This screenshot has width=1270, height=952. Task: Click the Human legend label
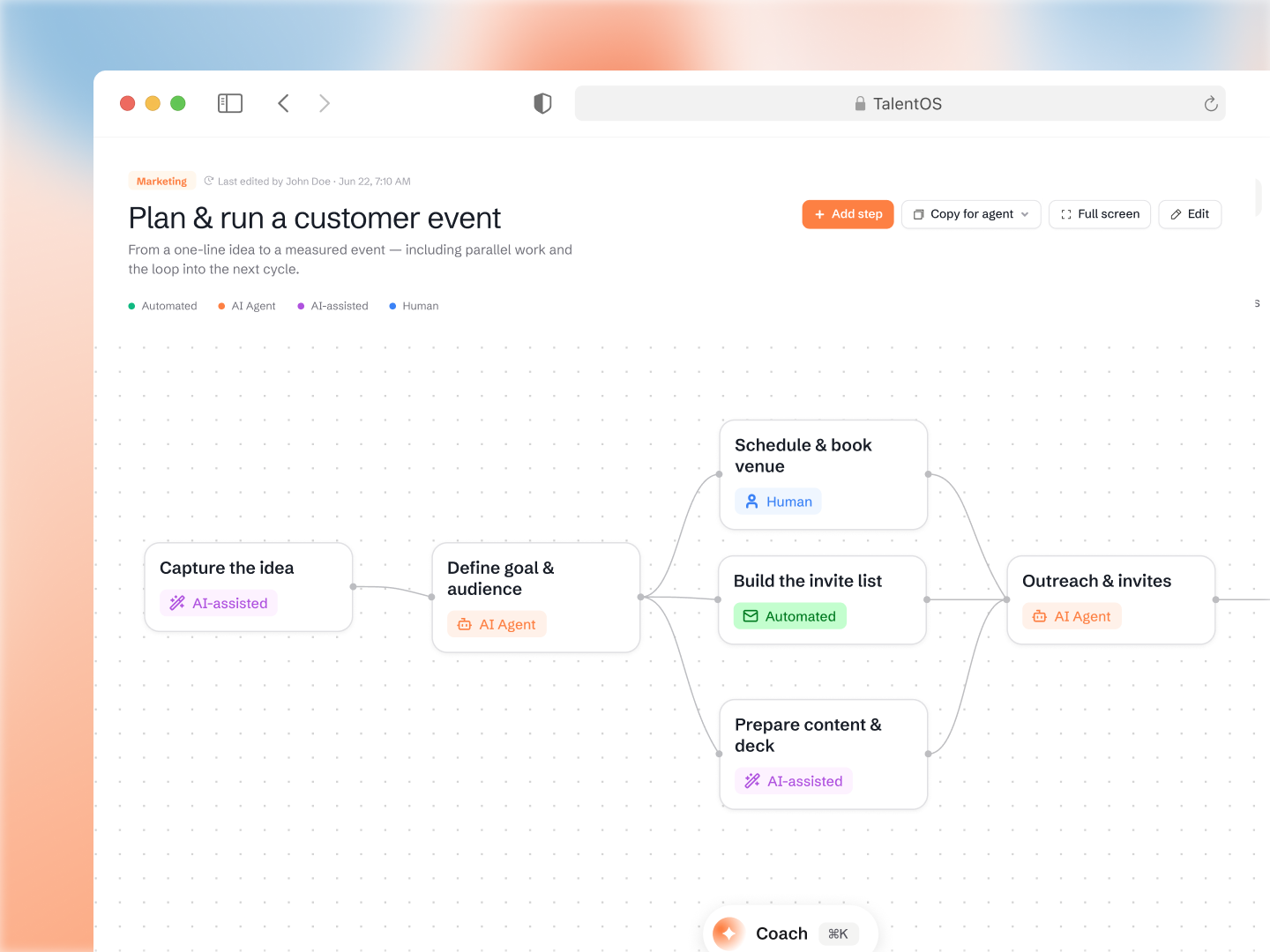[x=421, y=306]
